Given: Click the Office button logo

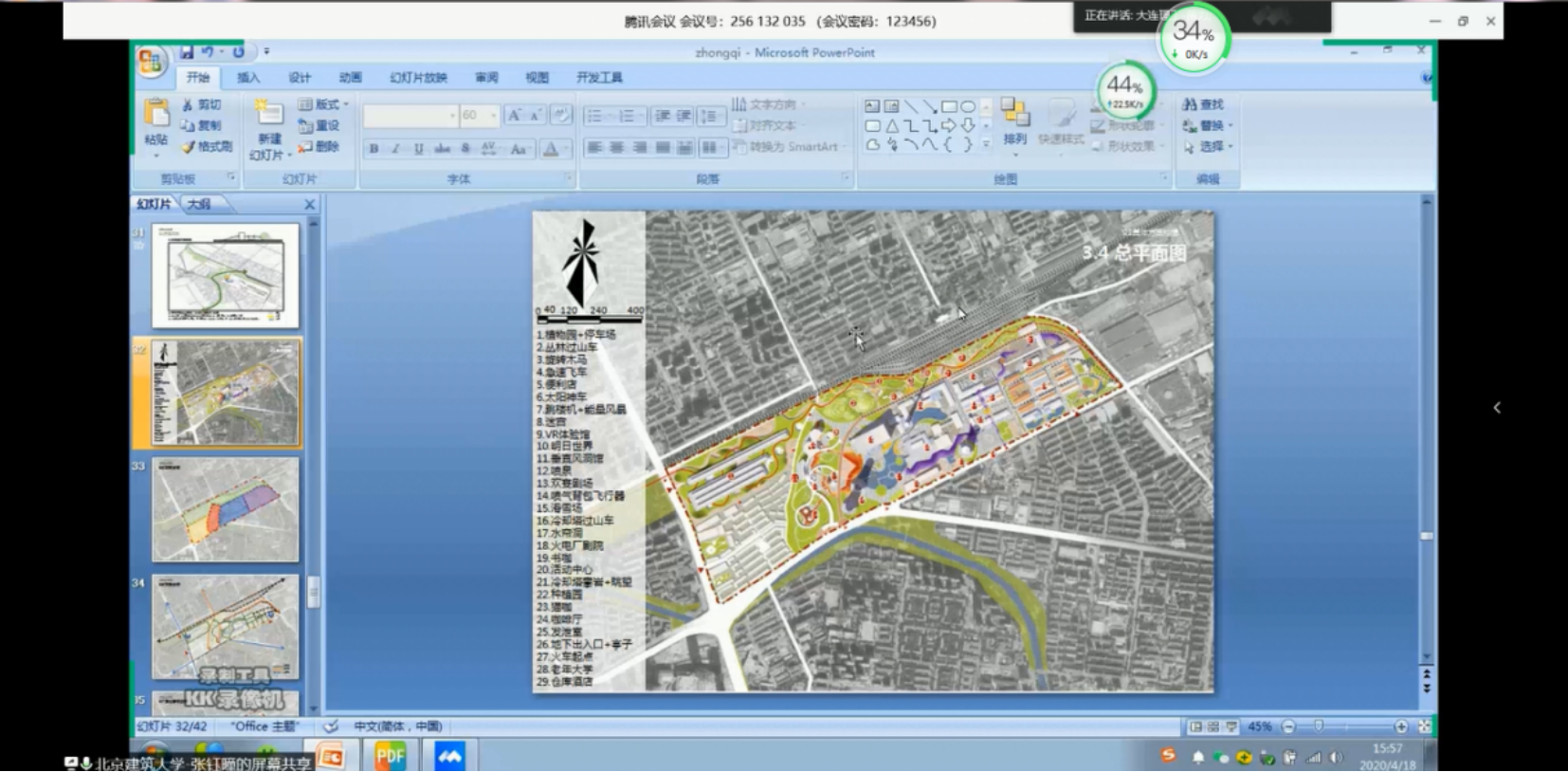Looking at the screenshot, I should click(151, 63).
